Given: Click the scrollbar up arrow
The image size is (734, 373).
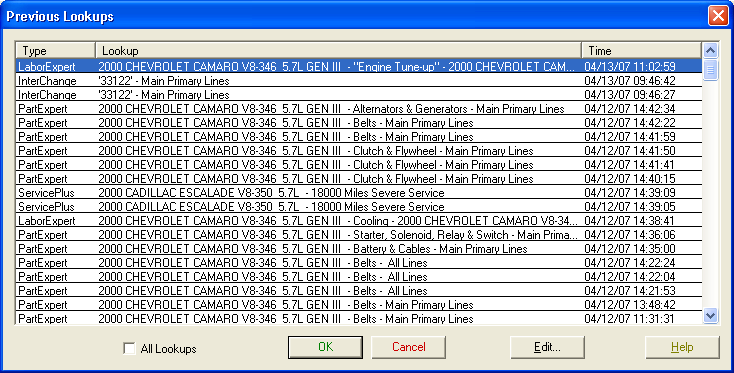Looking at the screenshot, I should coord(711,50).
